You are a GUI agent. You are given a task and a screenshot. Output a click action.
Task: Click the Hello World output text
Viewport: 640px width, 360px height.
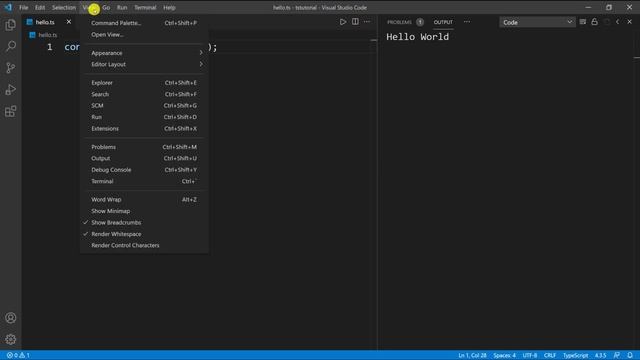click(x=418, y=37)
